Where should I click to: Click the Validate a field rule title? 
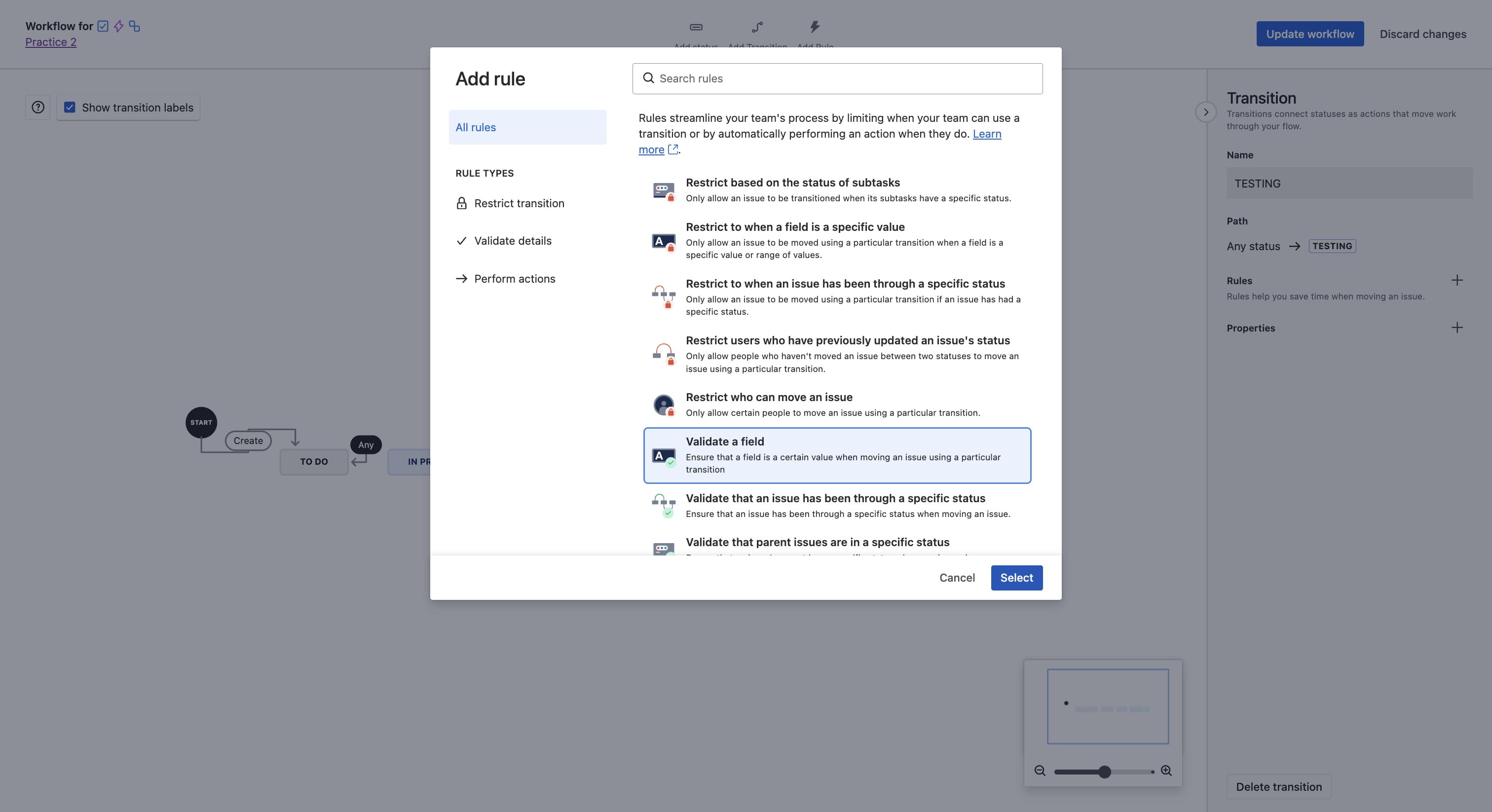[x=725, y=442]
